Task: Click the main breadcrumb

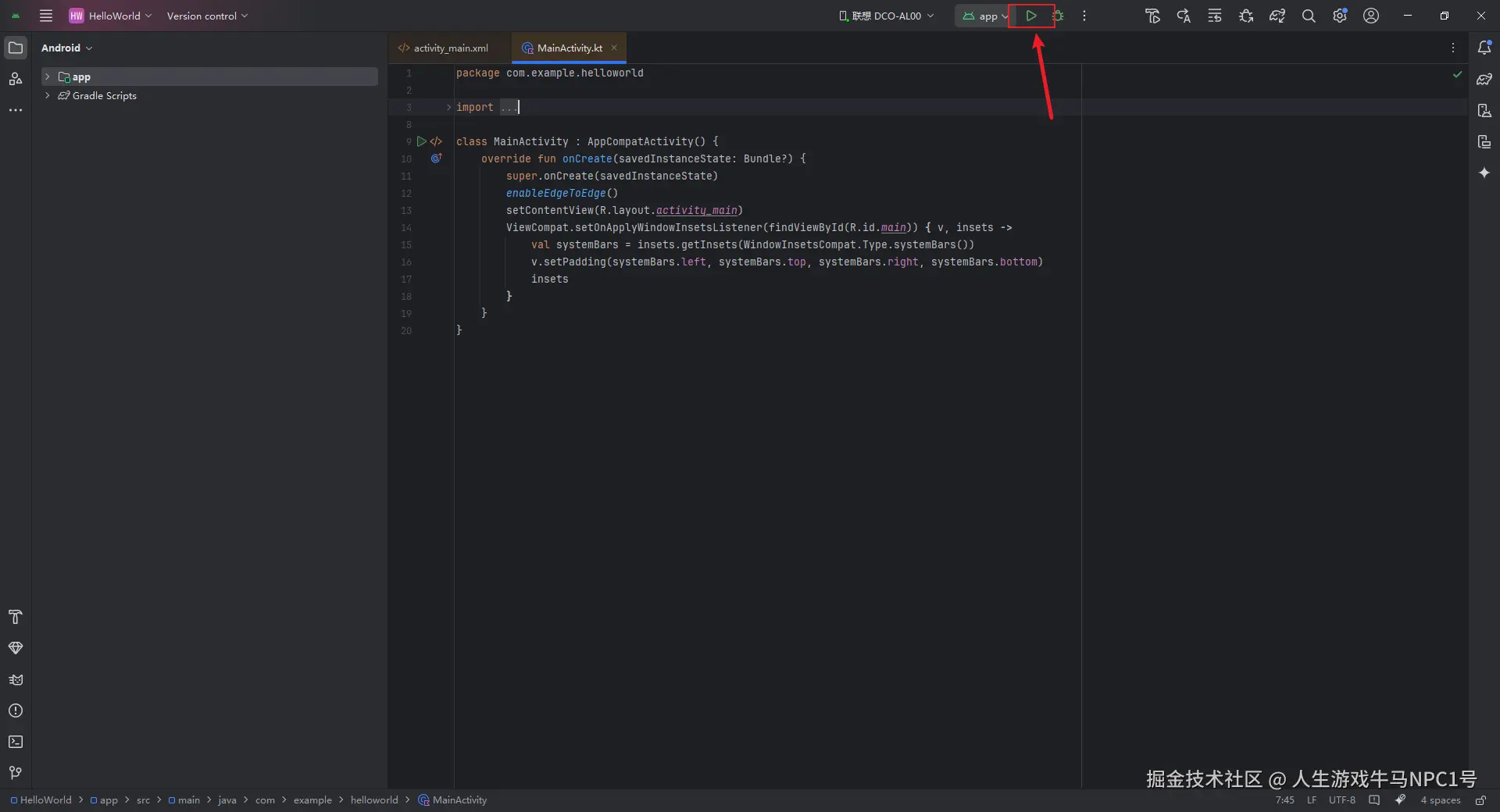Action: tap(184, 800)
